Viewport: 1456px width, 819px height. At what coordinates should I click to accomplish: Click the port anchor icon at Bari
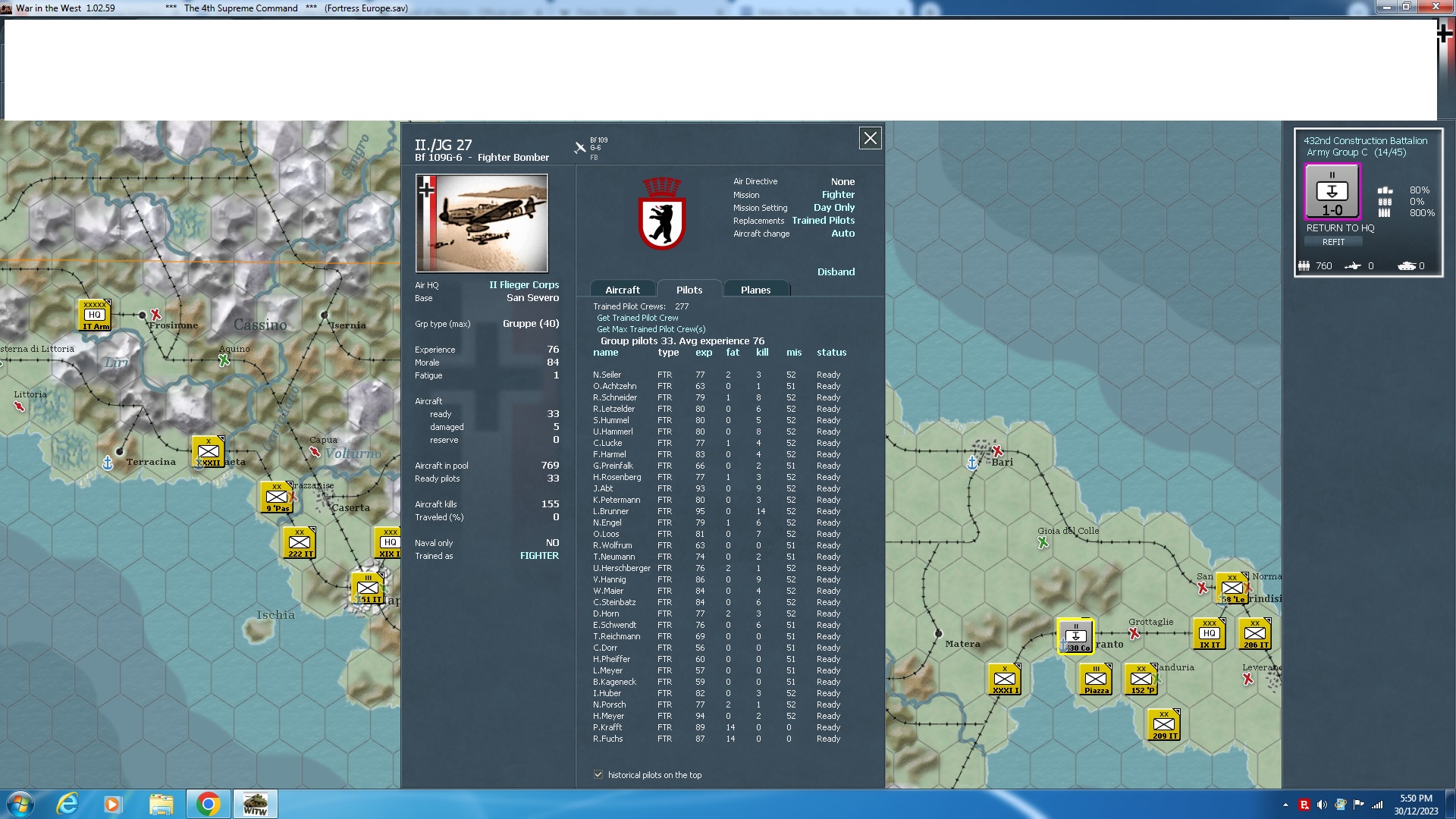click(x=973, y=463)
